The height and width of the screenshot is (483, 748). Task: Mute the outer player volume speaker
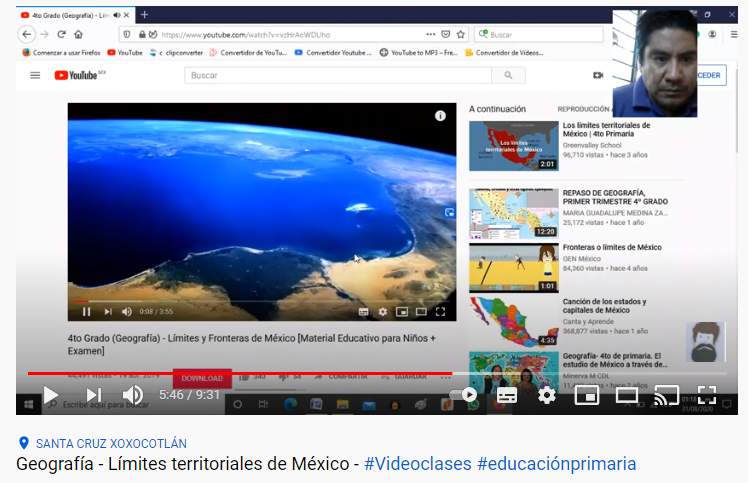click(x=133, y=395)
